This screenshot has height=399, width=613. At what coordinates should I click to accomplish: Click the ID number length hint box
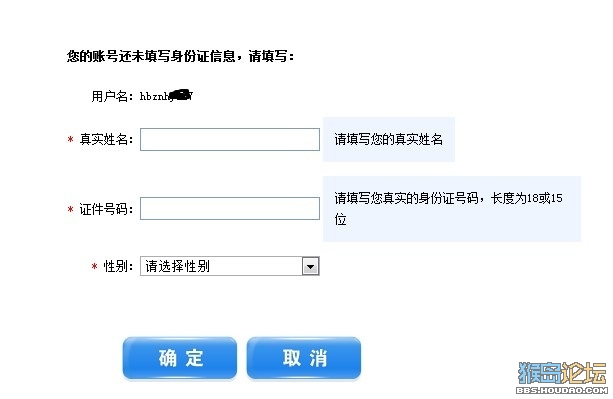[452, 209]
